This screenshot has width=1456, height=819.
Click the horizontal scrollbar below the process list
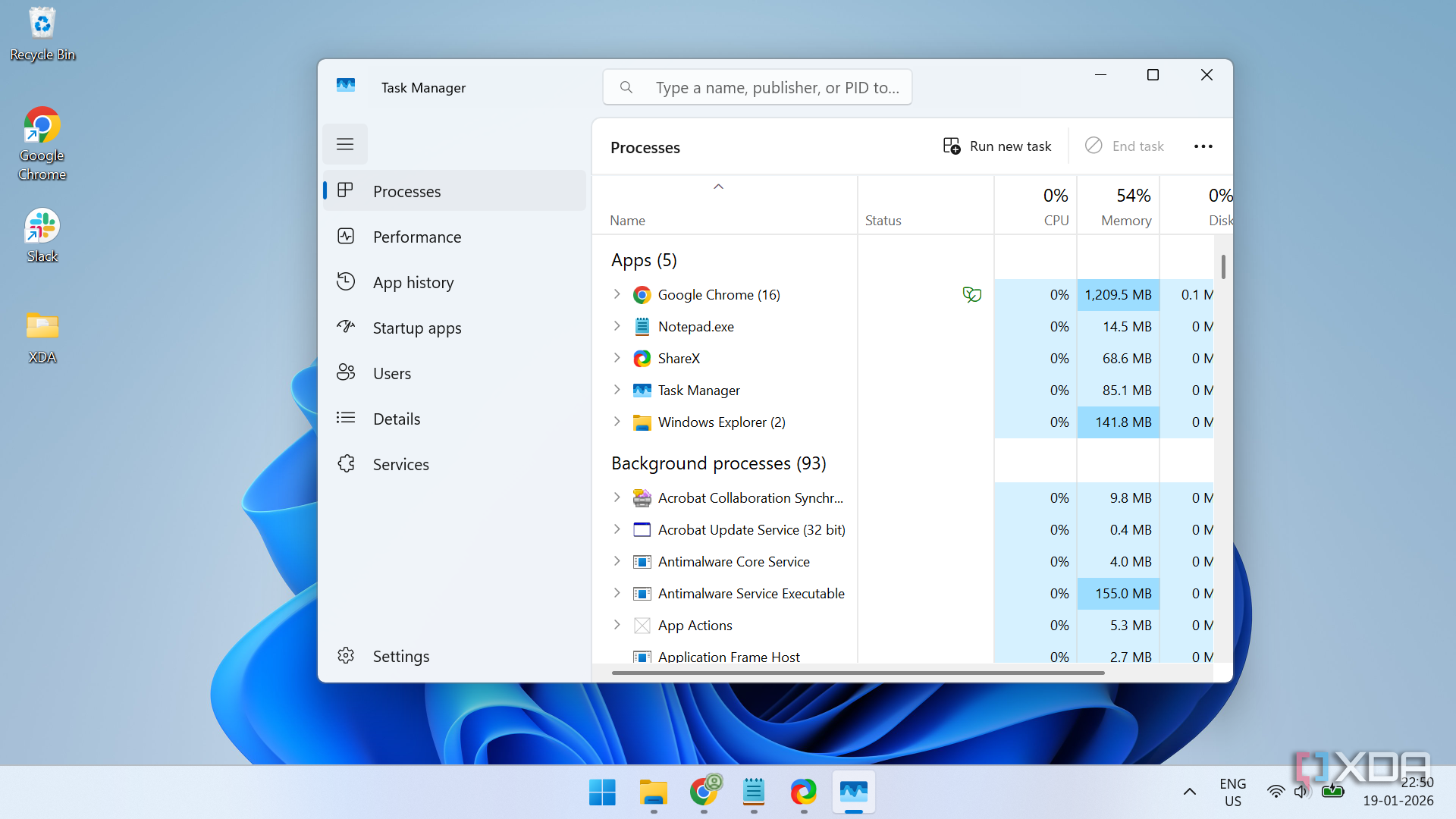pyautogui.click(x=858, y=673)
